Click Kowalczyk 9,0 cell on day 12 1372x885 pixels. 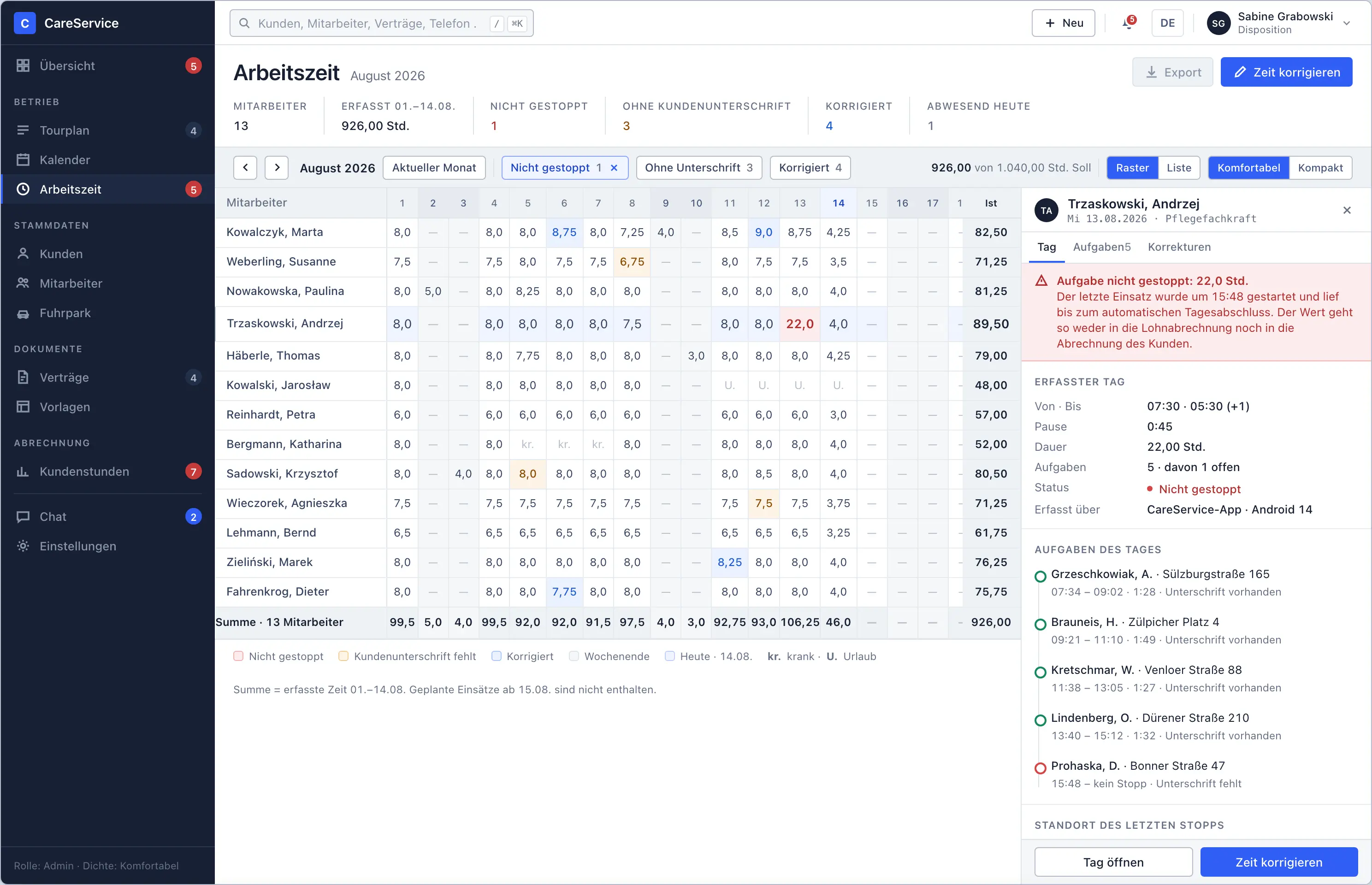click(763, 232)
